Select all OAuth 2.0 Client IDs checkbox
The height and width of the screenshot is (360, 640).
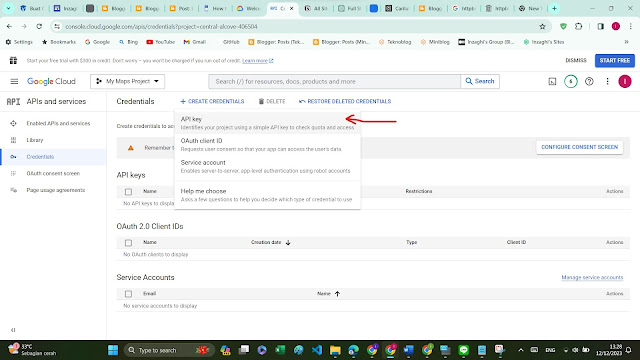pos(128,243)
